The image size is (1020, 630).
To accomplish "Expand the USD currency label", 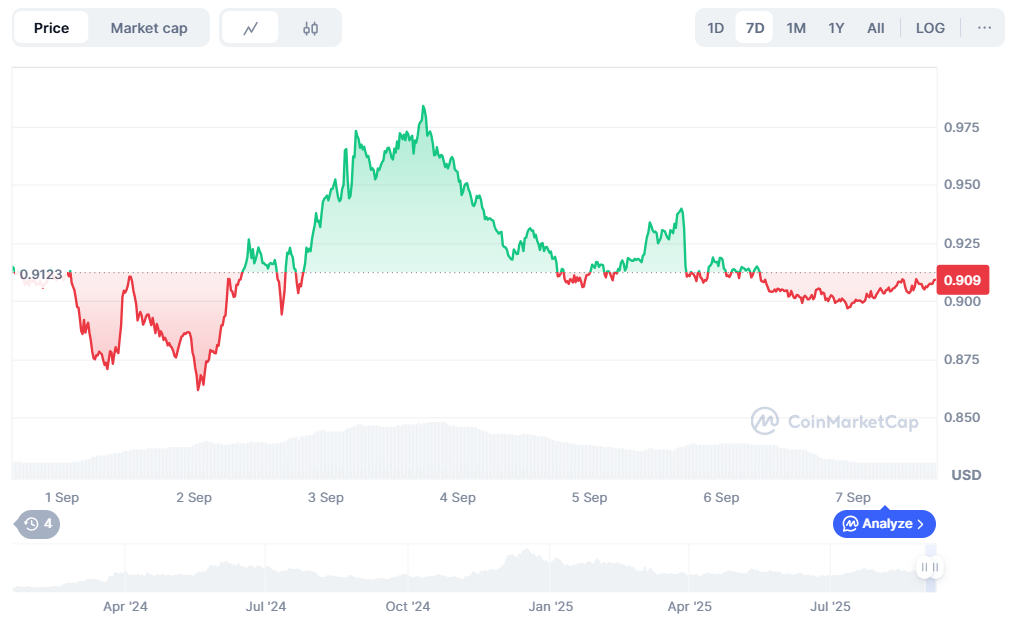I will click(x=965, y=475).
